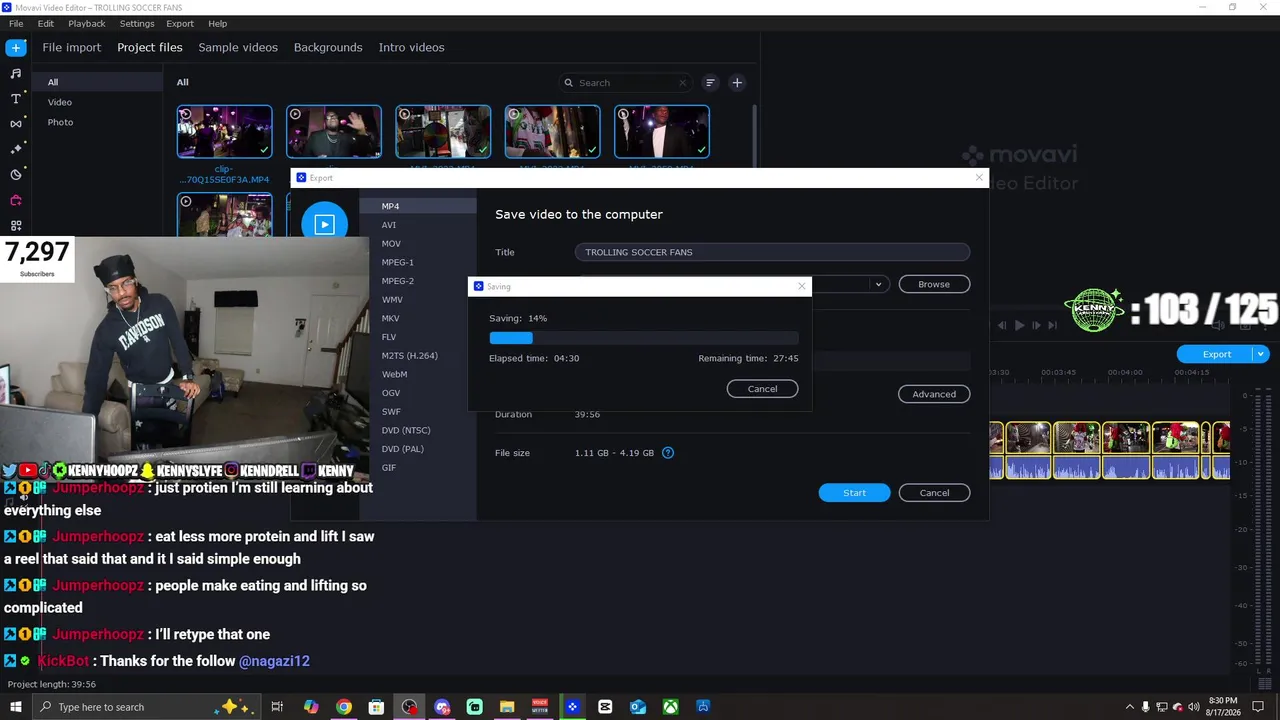The width and height of the screenshot is (1280, 720).
Task: Click the pink store bag icon
Action: point(16,200)
